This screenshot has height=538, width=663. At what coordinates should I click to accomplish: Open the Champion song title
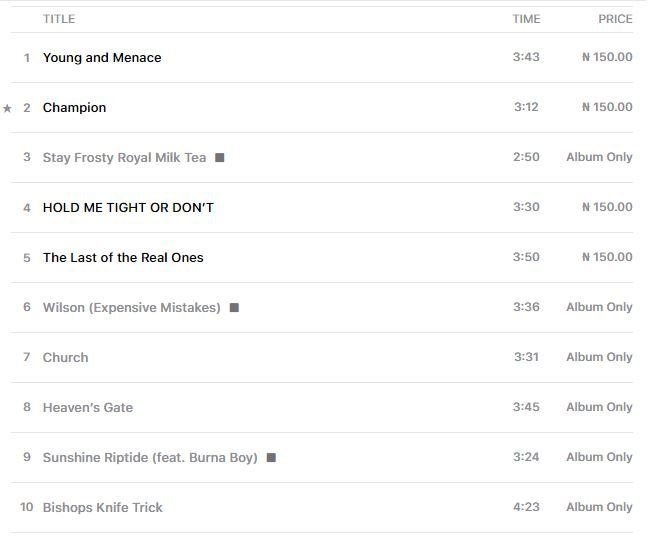coord(74,108)
